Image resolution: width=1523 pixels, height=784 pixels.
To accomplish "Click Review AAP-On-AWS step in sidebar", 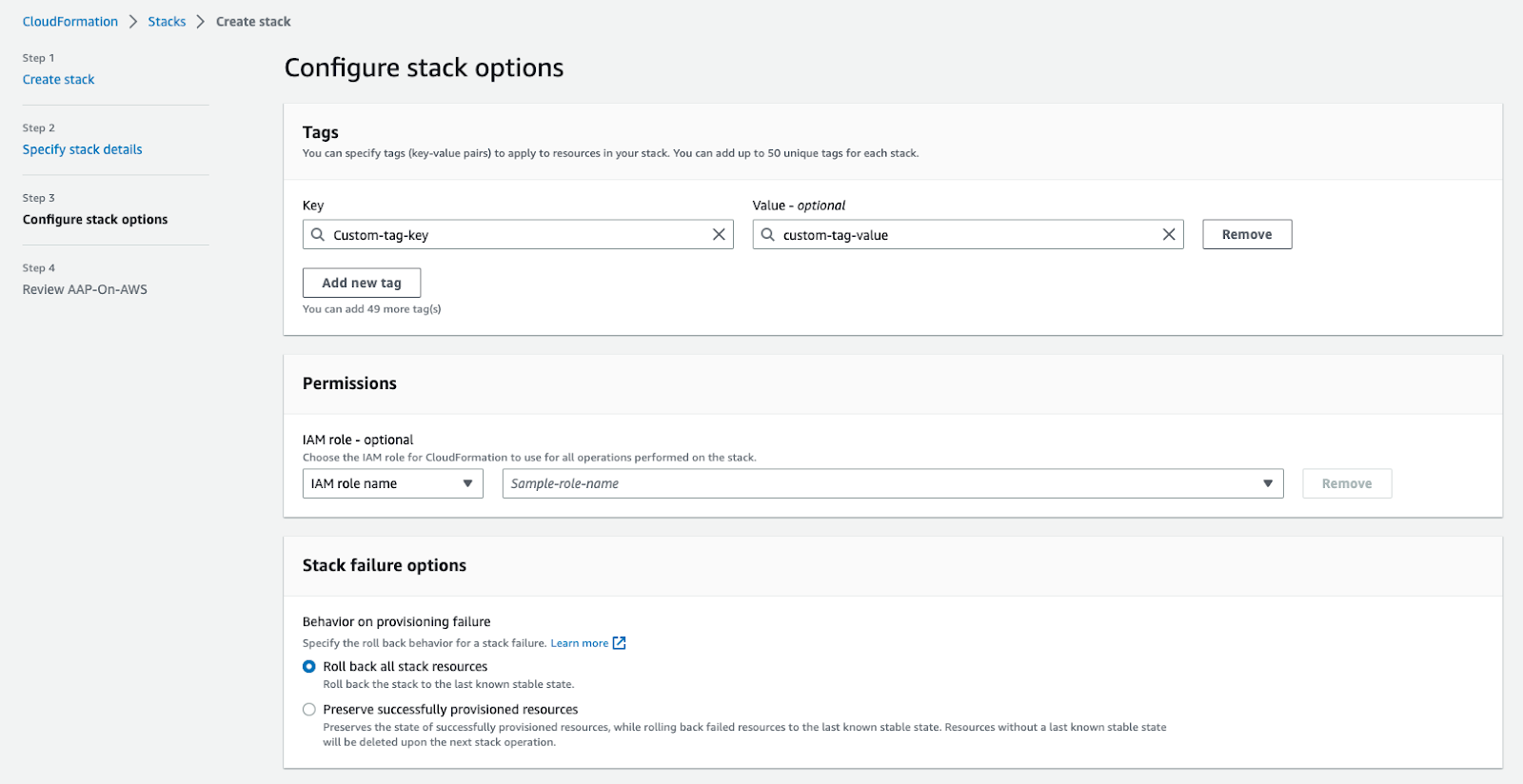I will [x=85, y=289].
